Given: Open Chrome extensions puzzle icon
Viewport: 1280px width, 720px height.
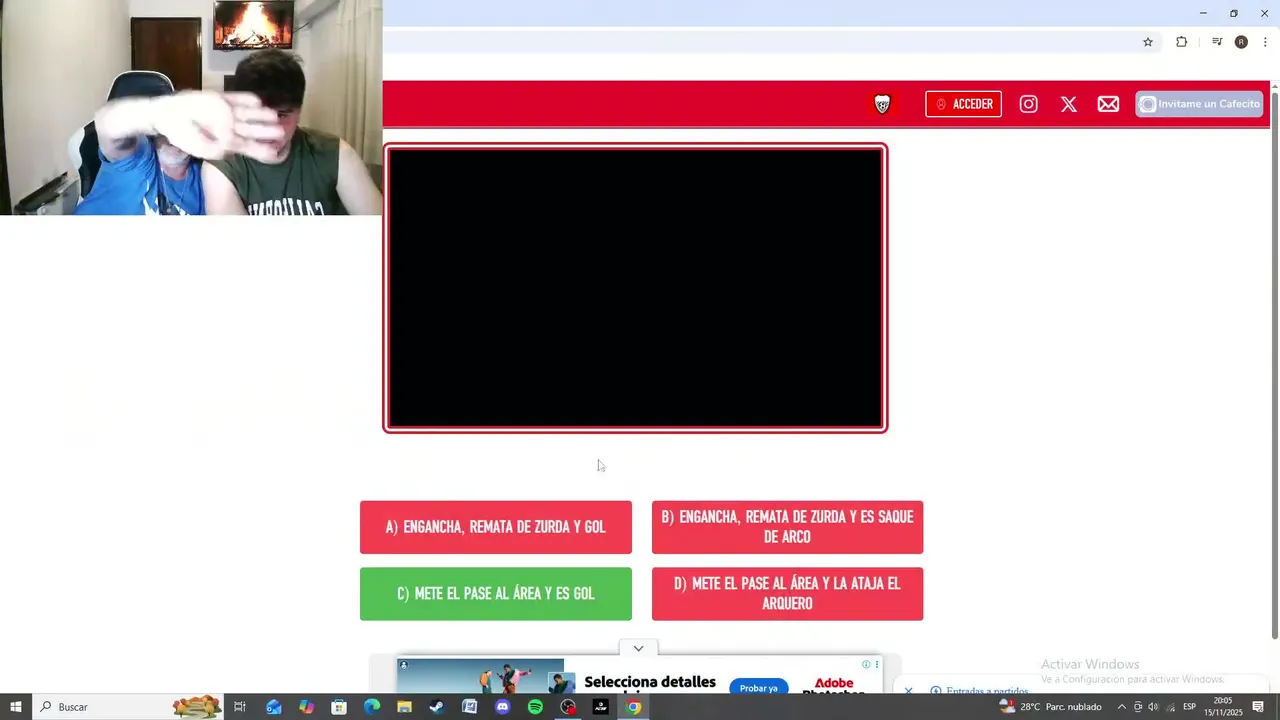Looking at the screenshot, I should pos(1181,42).
